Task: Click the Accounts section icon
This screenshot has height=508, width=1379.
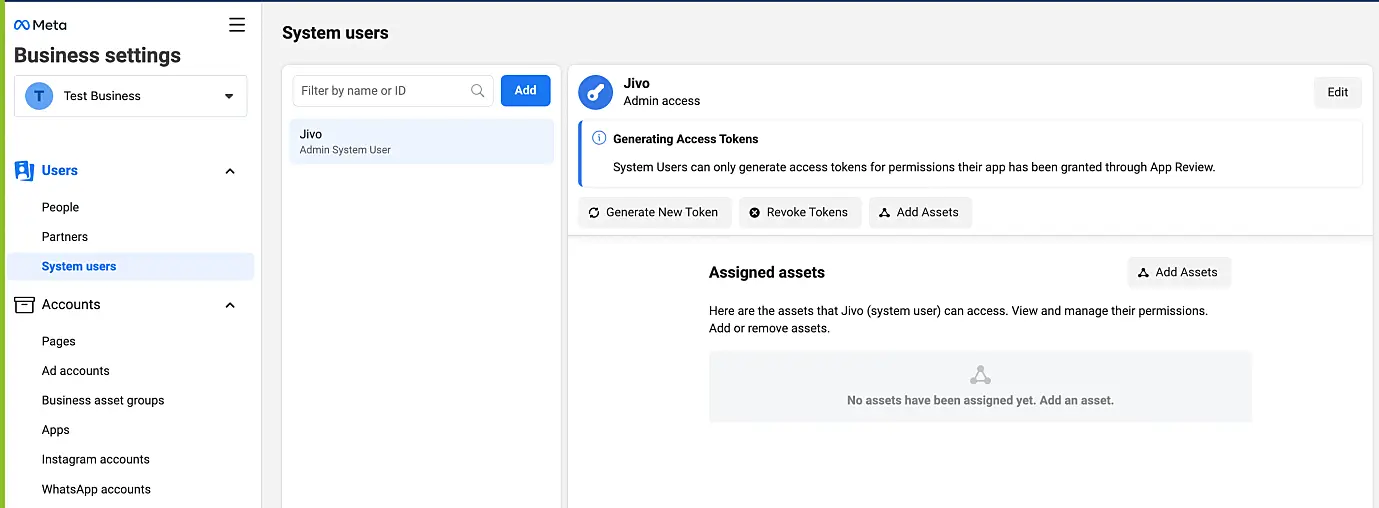Action: (x=24, y=305)
